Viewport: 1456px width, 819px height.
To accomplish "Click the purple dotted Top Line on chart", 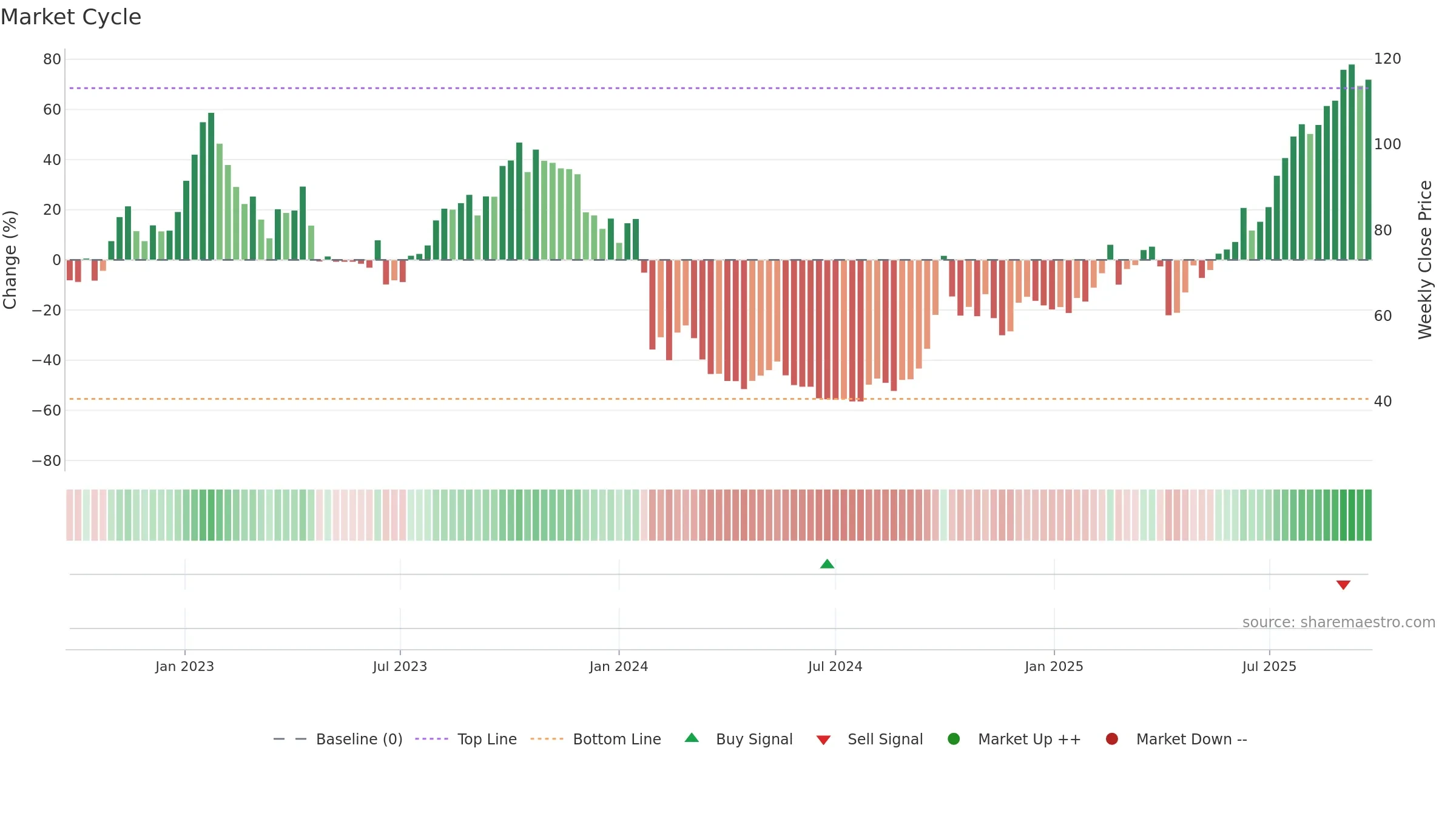I will 719,88.
